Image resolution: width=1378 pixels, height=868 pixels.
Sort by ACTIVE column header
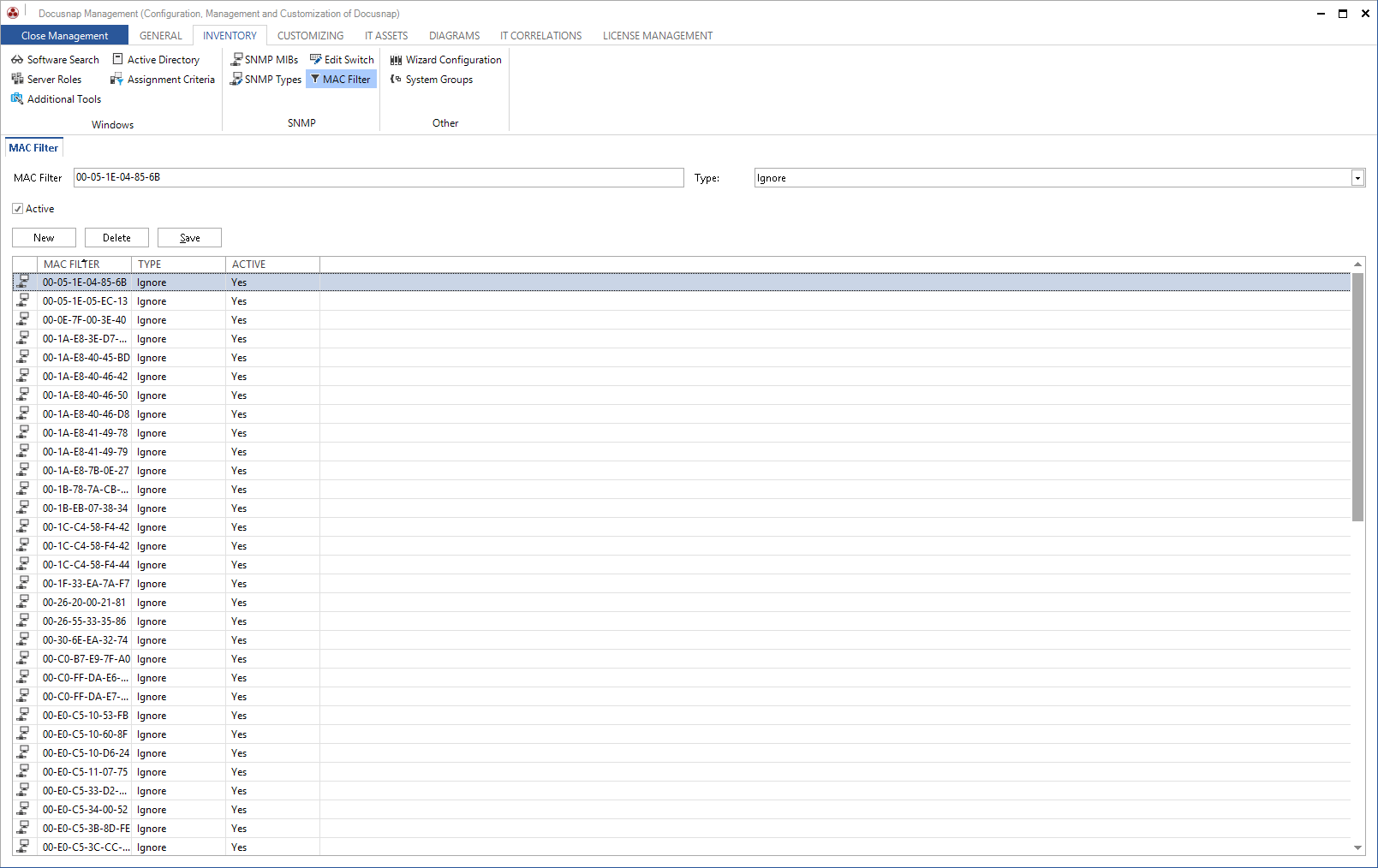(272, 265)
